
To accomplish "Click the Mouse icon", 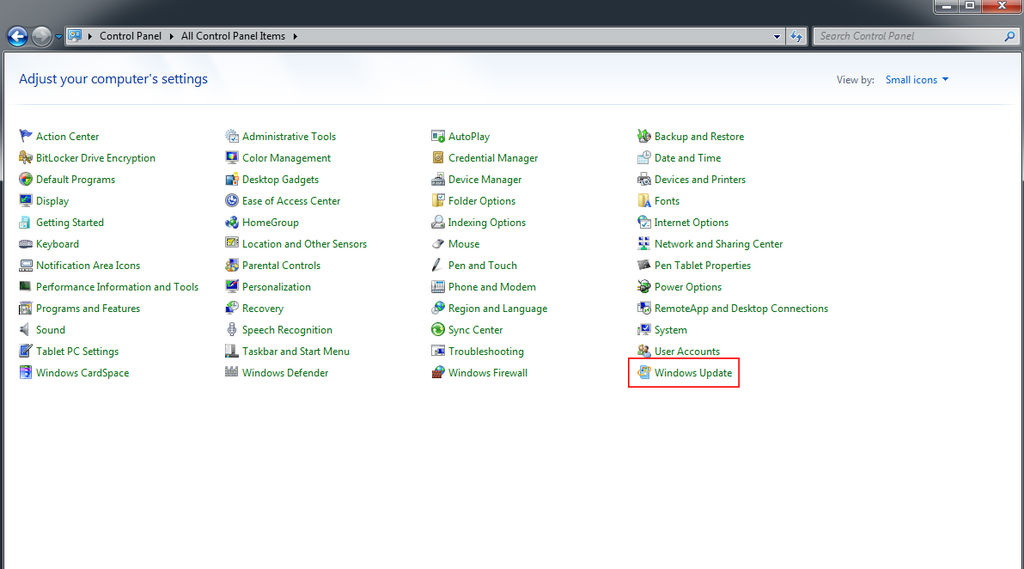I will point(438,244).
